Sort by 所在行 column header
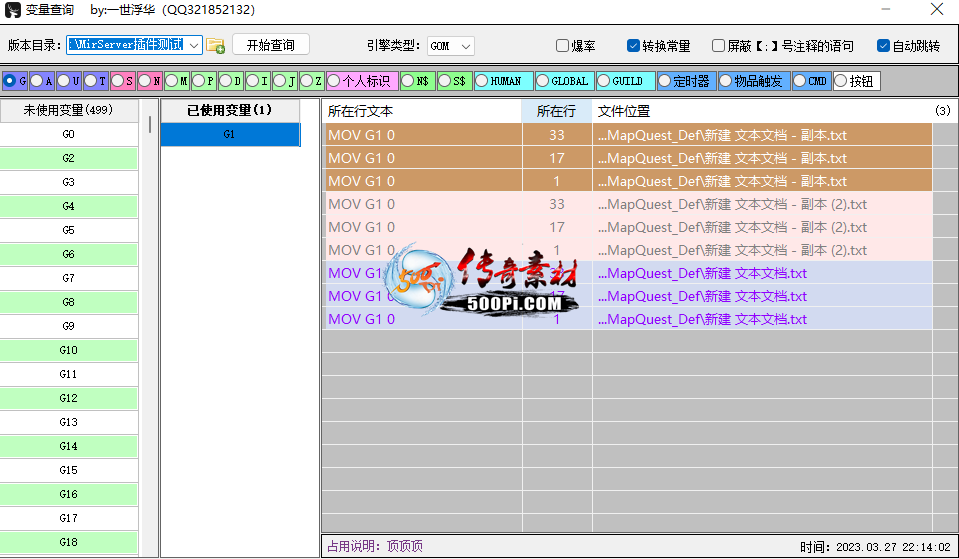 557,111
